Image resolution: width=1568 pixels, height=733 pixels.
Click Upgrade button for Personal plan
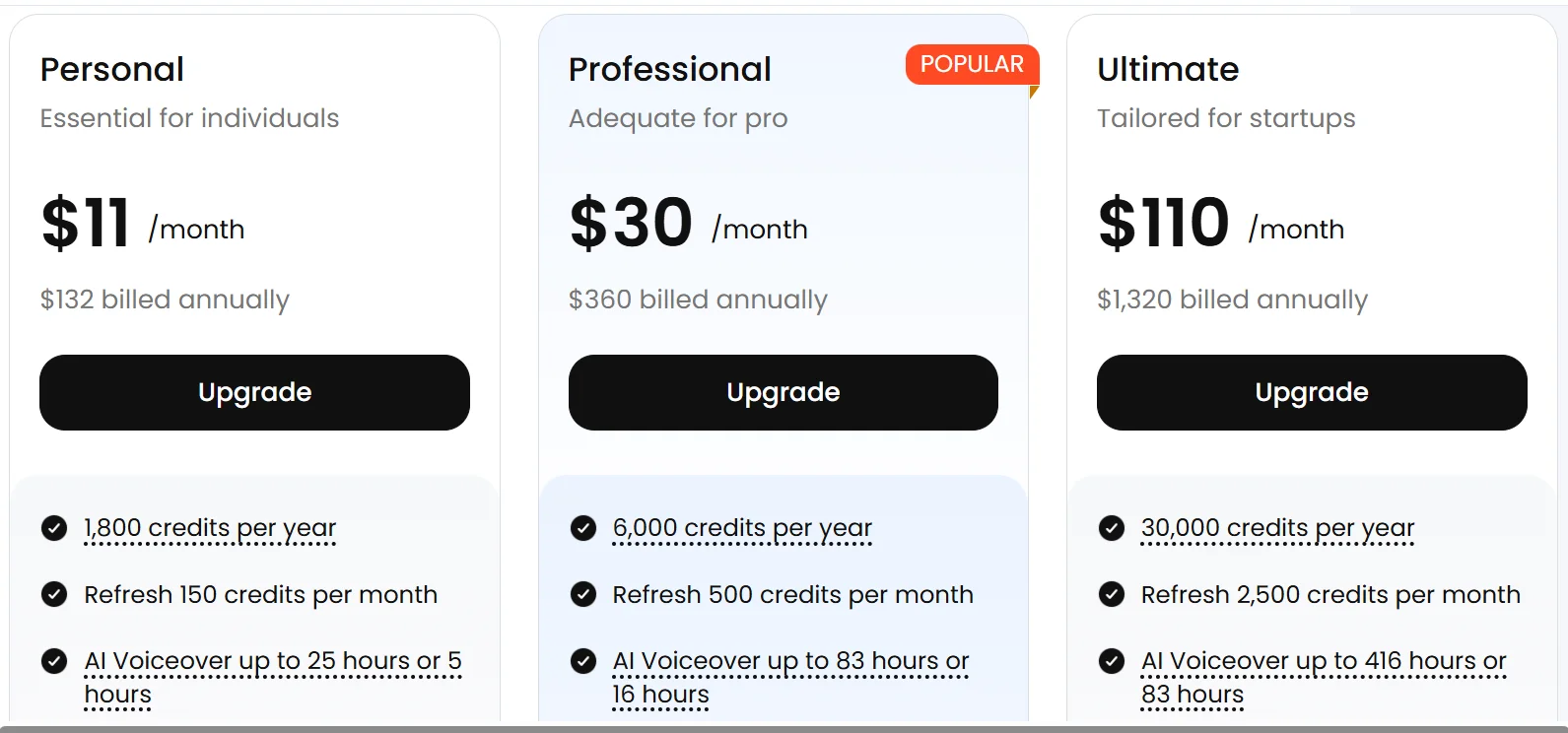click(x=254, y=392)
